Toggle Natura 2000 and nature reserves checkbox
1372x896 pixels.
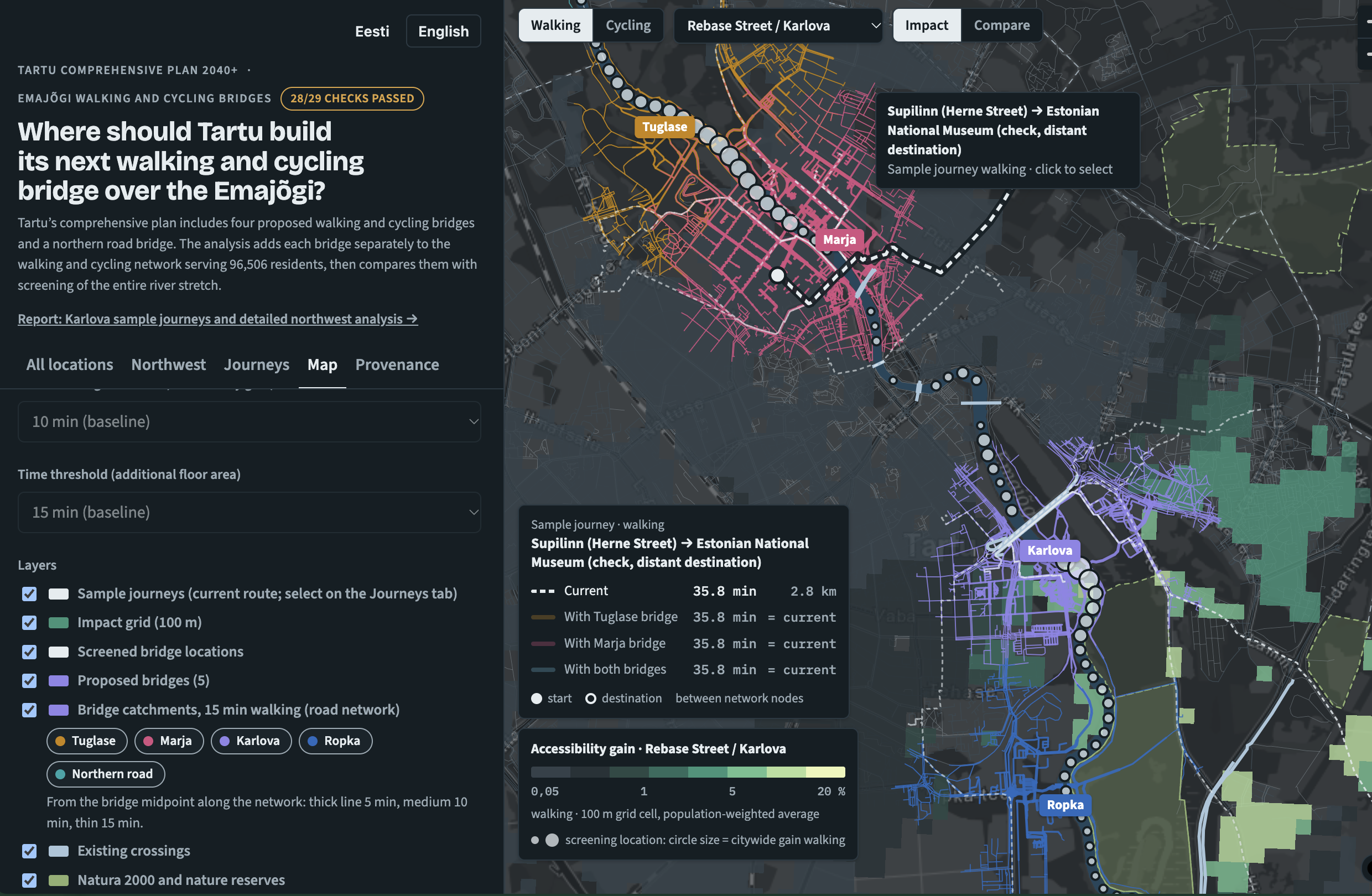(x=29, y=880)
